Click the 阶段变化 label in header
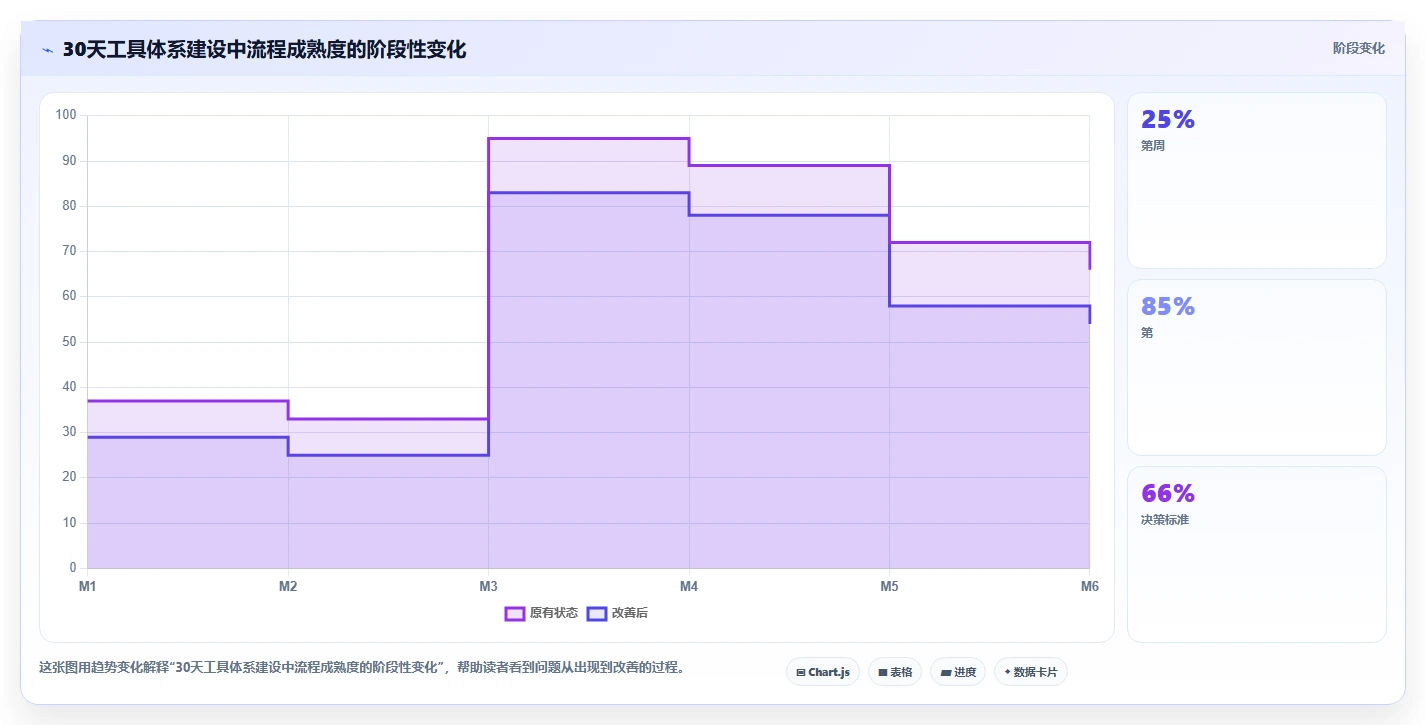 point(1359,48)
